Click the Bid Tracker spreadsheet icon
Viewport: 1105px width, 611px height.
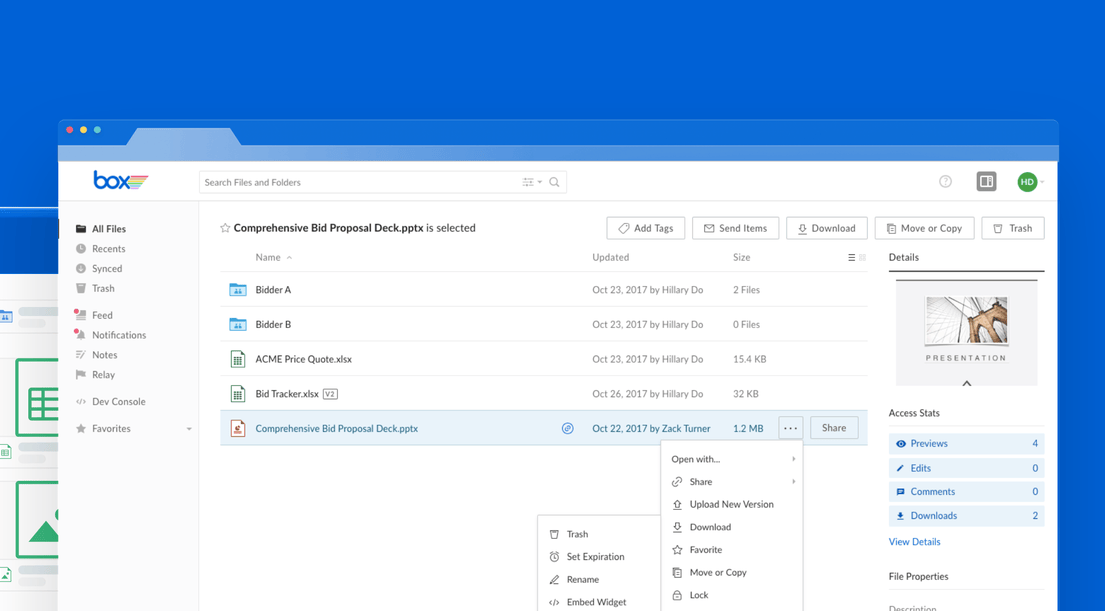point(238,394)
